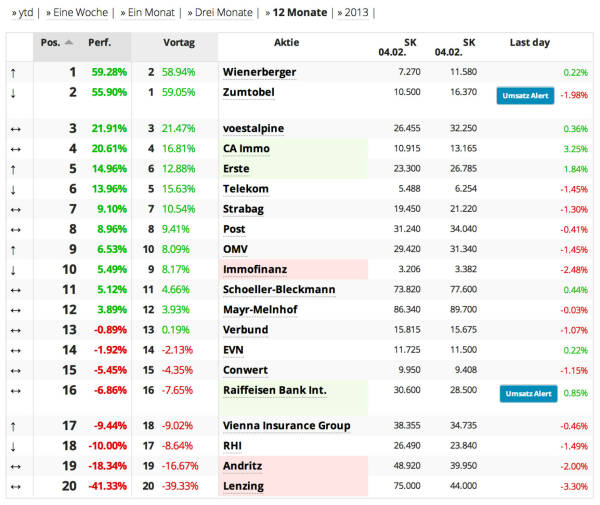Select the Ein Monat period tab
The height and width of the screenshot is (505, 600).
(x=145, y=13)
